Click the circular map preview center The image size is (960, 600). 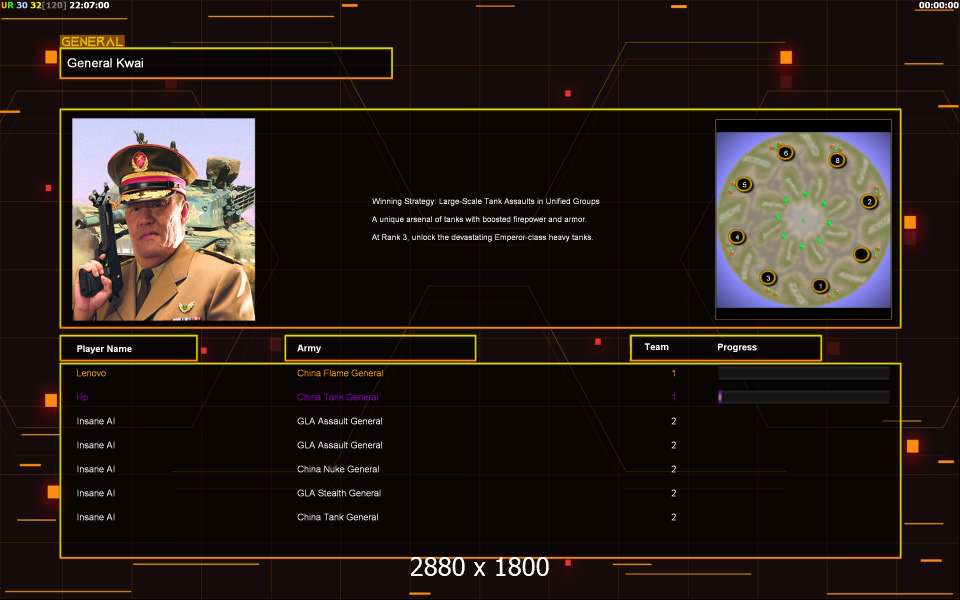[x=803, y=220]
